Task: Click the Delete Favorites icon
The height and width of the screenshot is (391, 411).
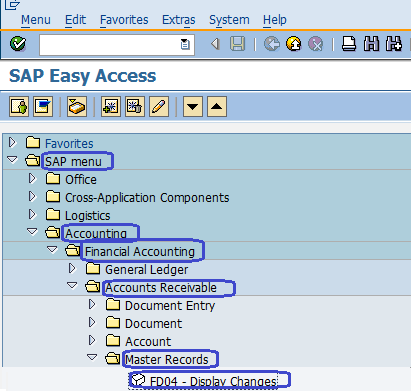Action: coord(135,107)
